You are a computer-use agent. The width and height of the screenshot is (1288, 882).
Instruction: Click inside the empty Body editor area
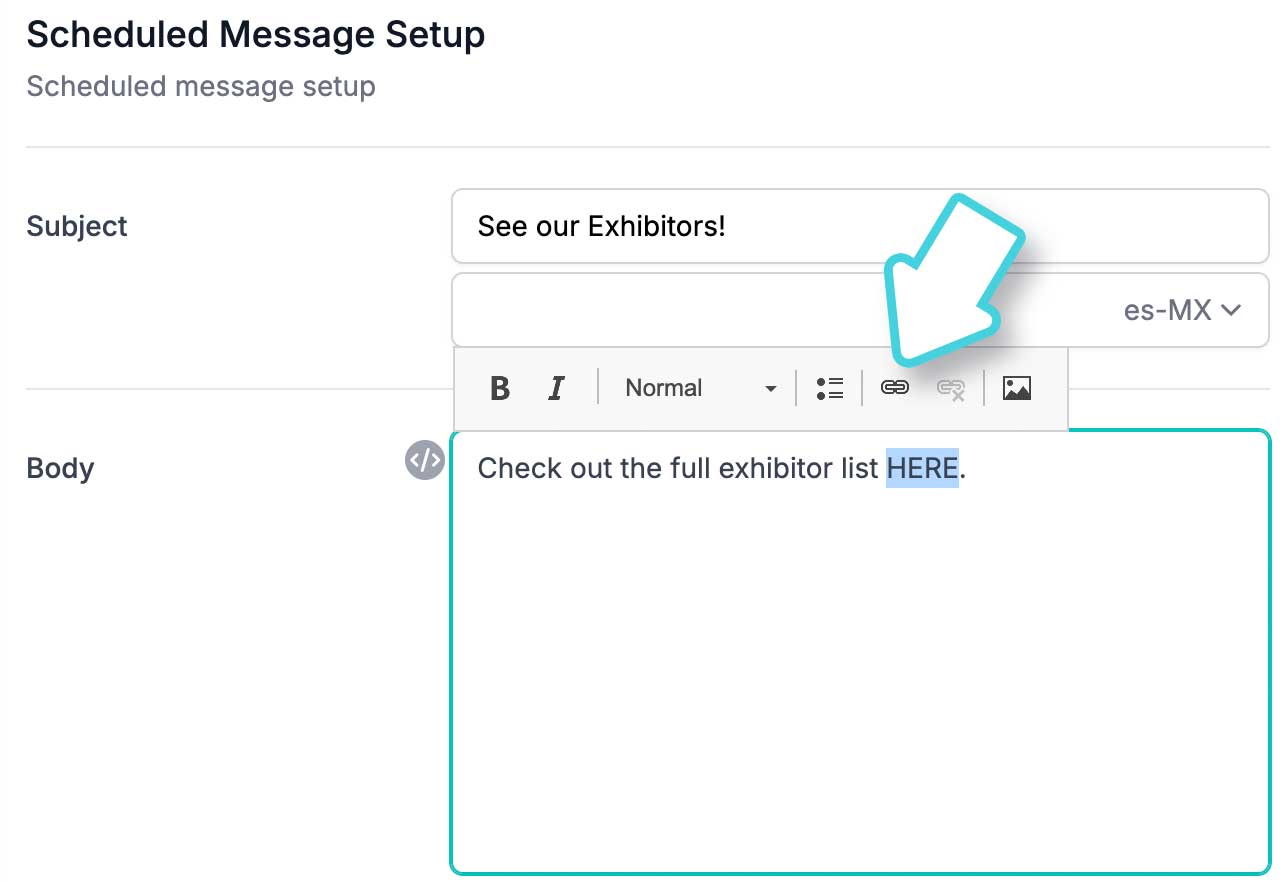[861, 680]
